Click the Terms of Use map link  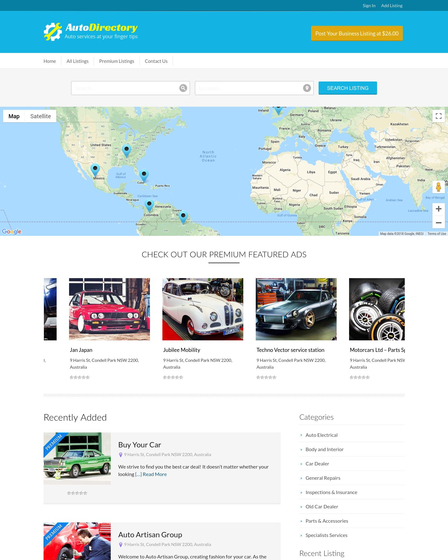coord(437,234)
